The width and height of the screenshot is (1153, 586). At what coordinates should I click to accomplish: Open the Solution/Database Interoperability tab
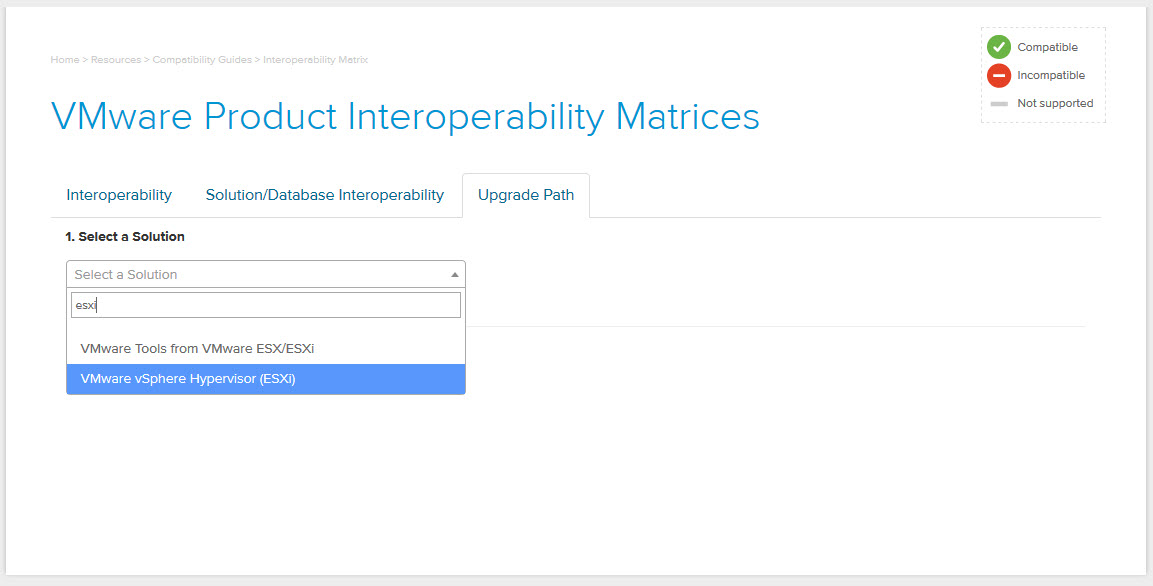click(324, 195)
